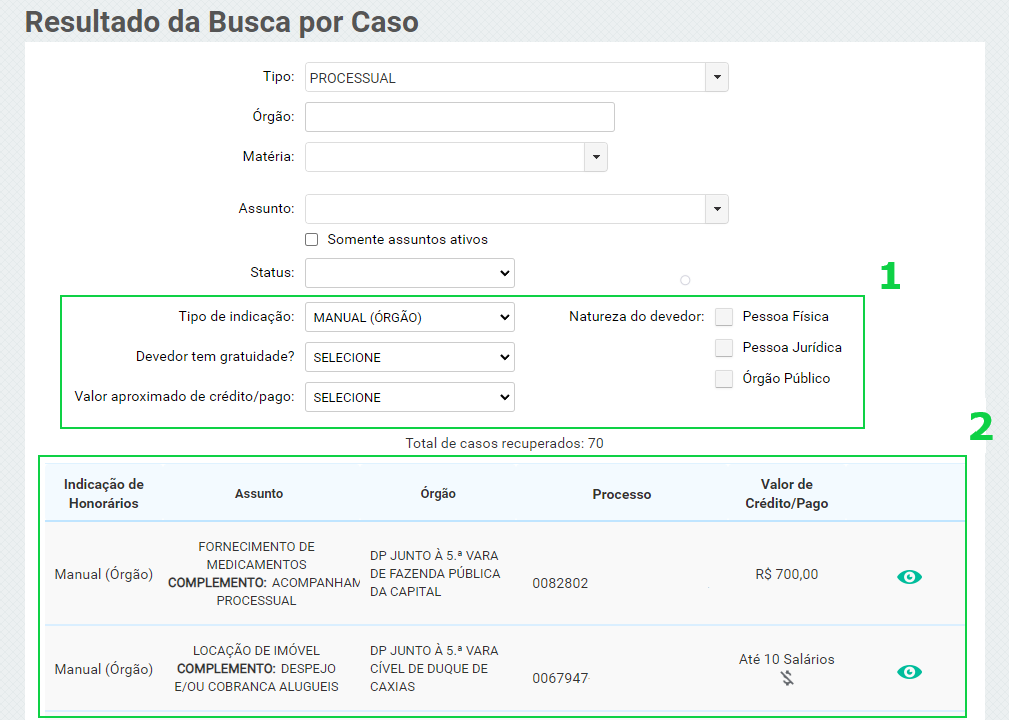View details of case 0082802 via eye icon
This screenshot has width=1009, height=720.
(x=909, y=577)
